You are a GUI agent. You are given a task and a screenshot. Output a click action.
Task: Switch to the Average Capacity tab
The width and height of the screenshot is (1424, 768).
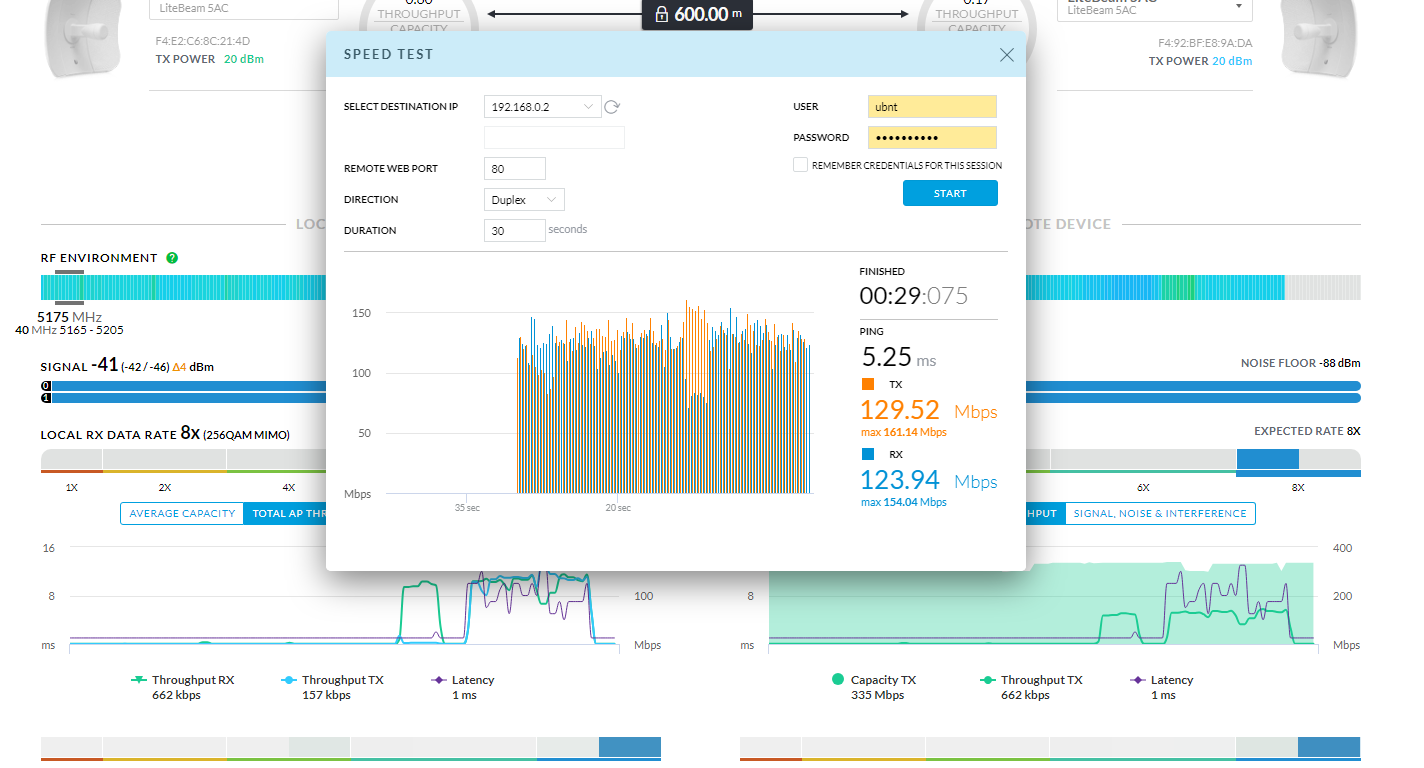pos(182,513)
